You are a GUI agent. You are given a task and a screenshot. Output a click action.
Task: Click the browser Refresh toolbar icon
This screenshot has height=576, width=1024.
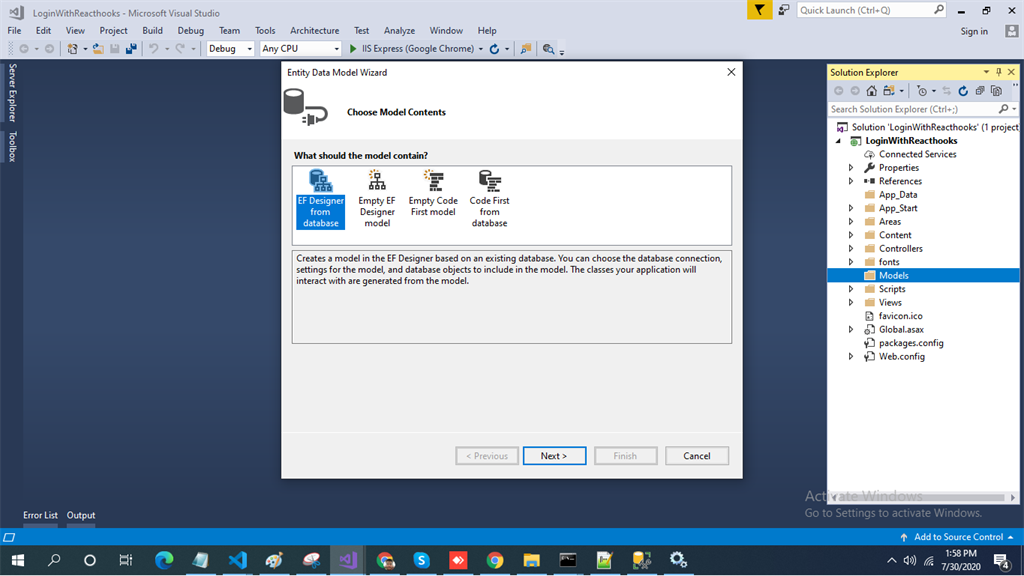point(494,49)
